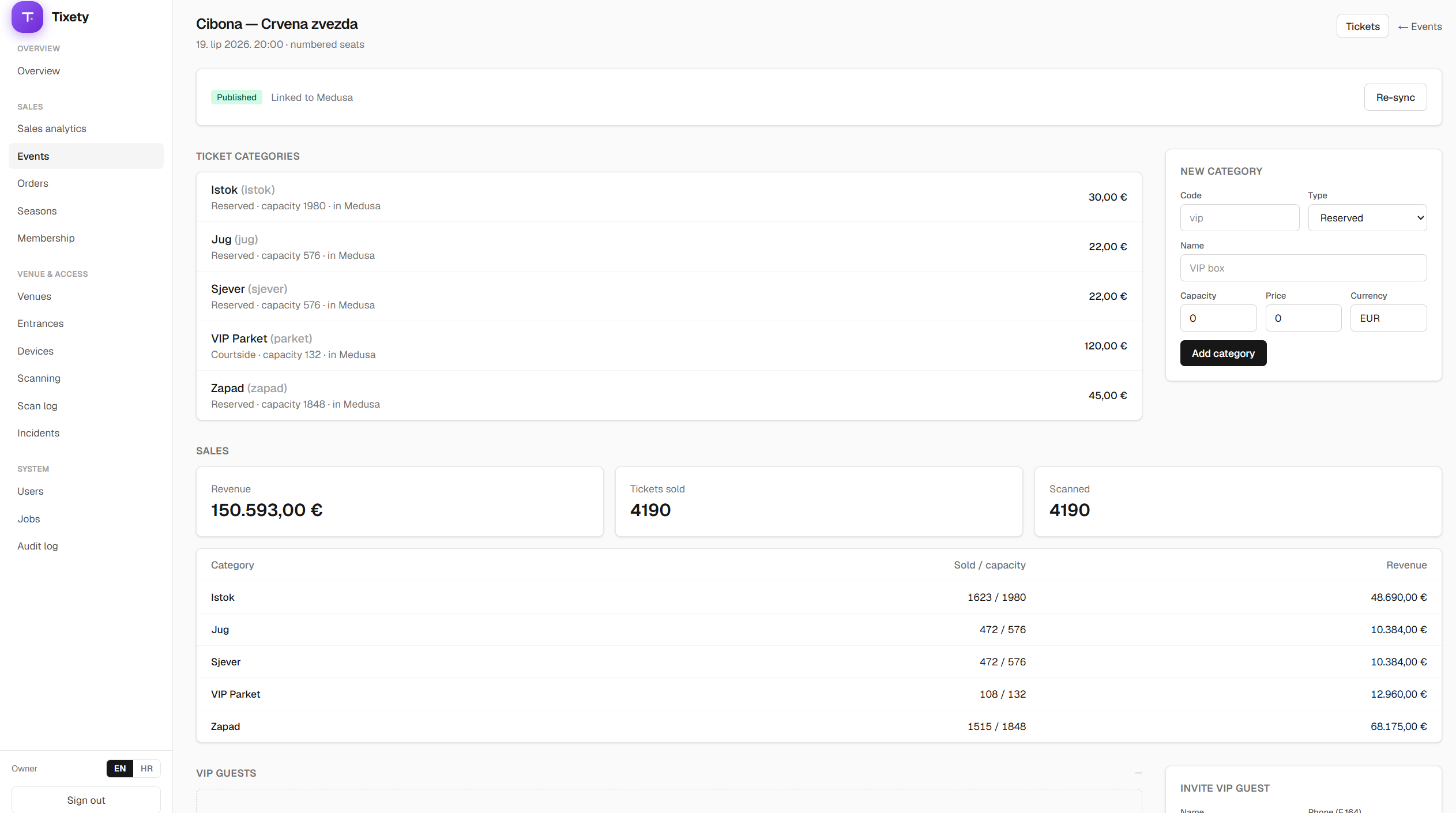Select the Istok ticket category row
This screenshot has height=813, width=1456.
(x=669, y=197)
